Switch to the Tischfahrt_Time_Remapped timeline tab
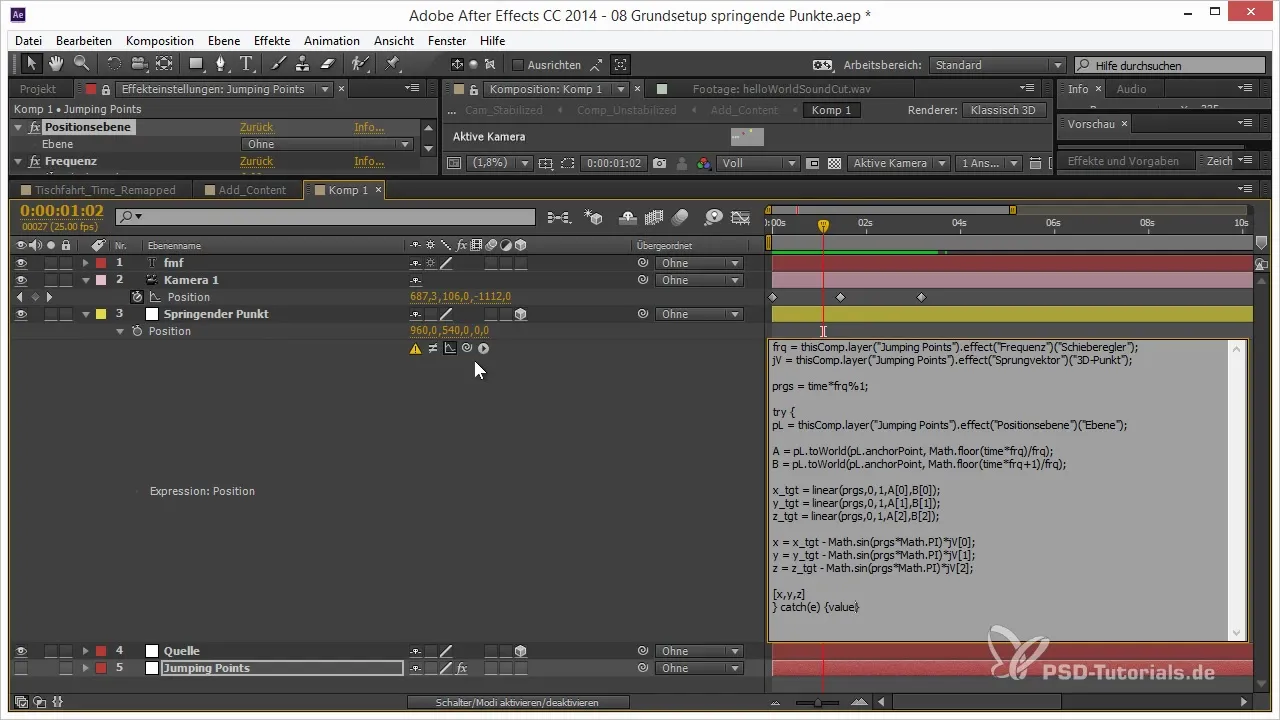This screenshot has height=720, width=1280. (x=105, y=190)
